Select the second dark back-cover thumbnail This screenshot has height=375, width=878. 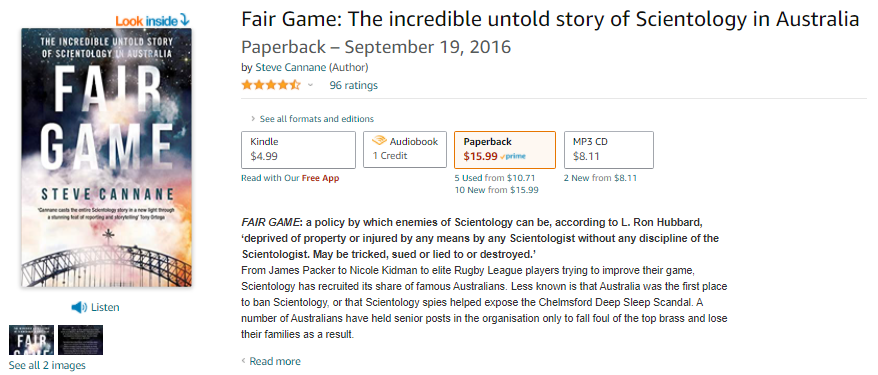[x=81, y=339]
